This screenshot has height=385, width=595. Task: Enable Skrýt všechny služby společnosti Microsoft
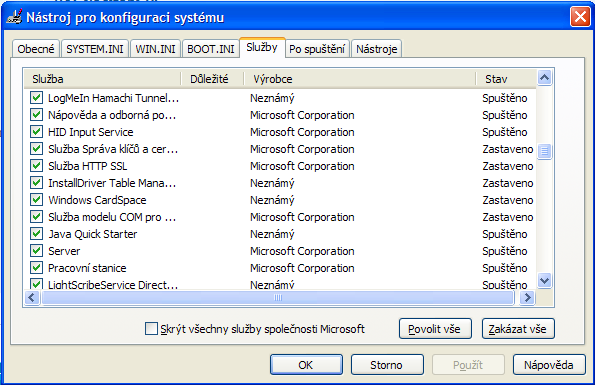click(x=151, y=328)
